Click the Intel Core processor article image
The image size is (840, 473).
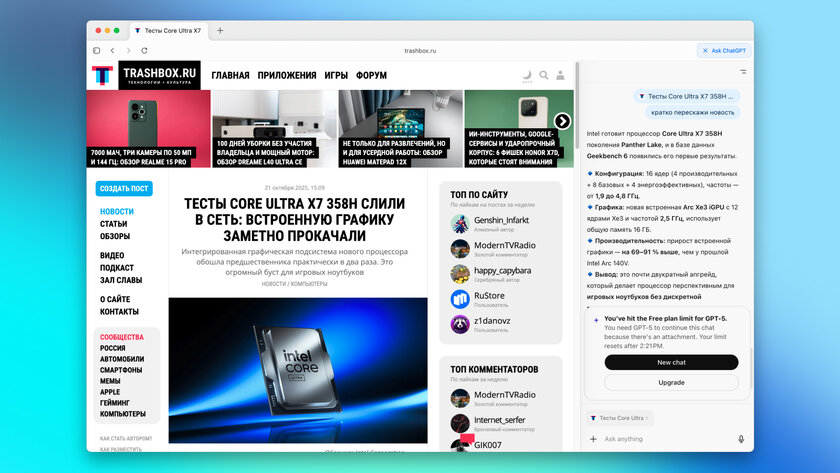298,370
